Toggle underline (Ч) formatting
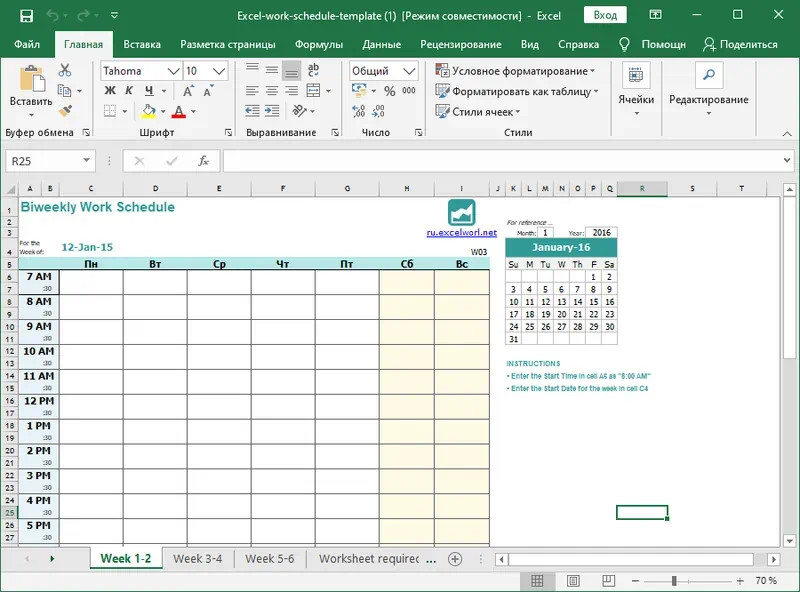 (x=146, y=92)
